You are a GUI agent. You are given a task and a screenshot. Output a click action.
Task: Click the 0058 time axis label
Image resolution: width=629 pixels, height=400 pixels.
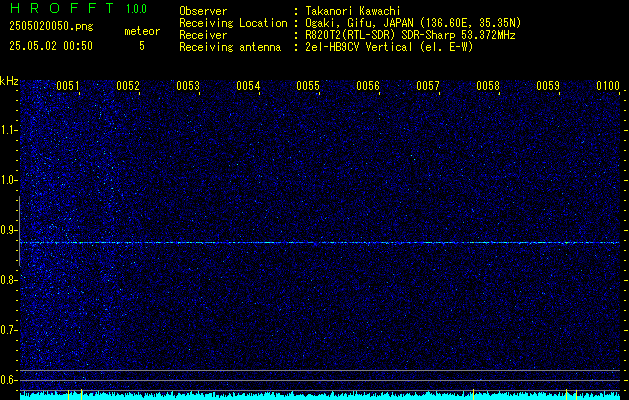[488, 86]
